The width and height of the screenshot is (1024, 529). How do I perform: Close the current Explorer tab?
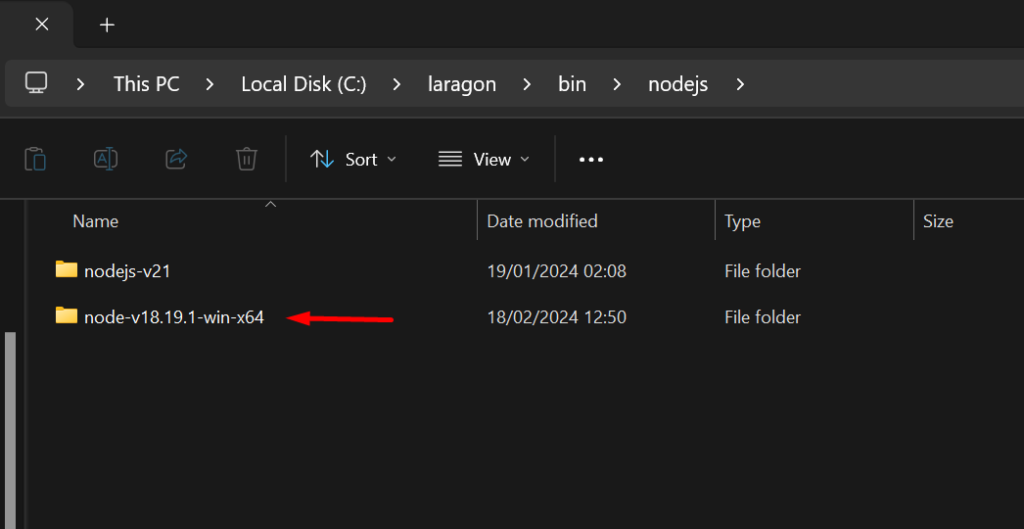point(41,25)
